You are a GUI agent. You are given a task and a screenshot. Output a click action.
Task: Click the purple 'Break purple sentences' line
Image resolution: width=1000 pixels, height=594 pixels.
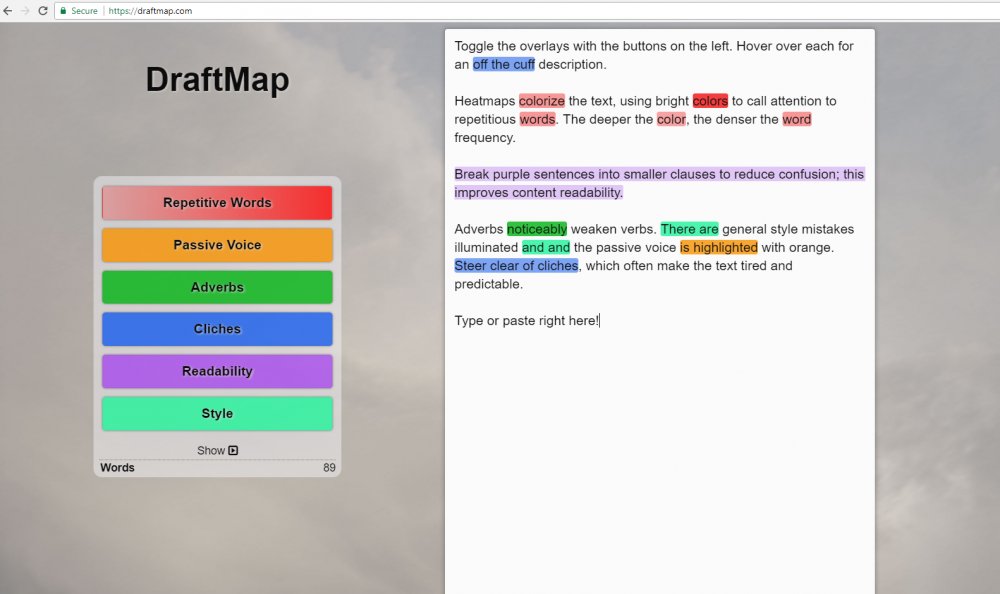coord(659,174)
